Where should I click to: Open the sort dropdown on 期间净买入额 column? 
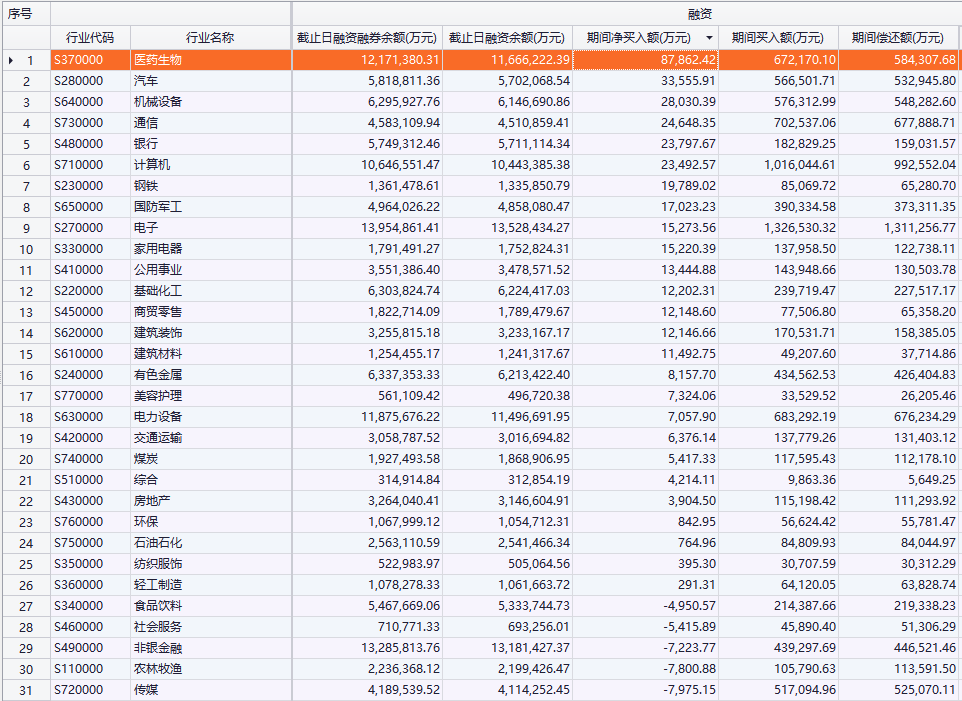[709, 38]
